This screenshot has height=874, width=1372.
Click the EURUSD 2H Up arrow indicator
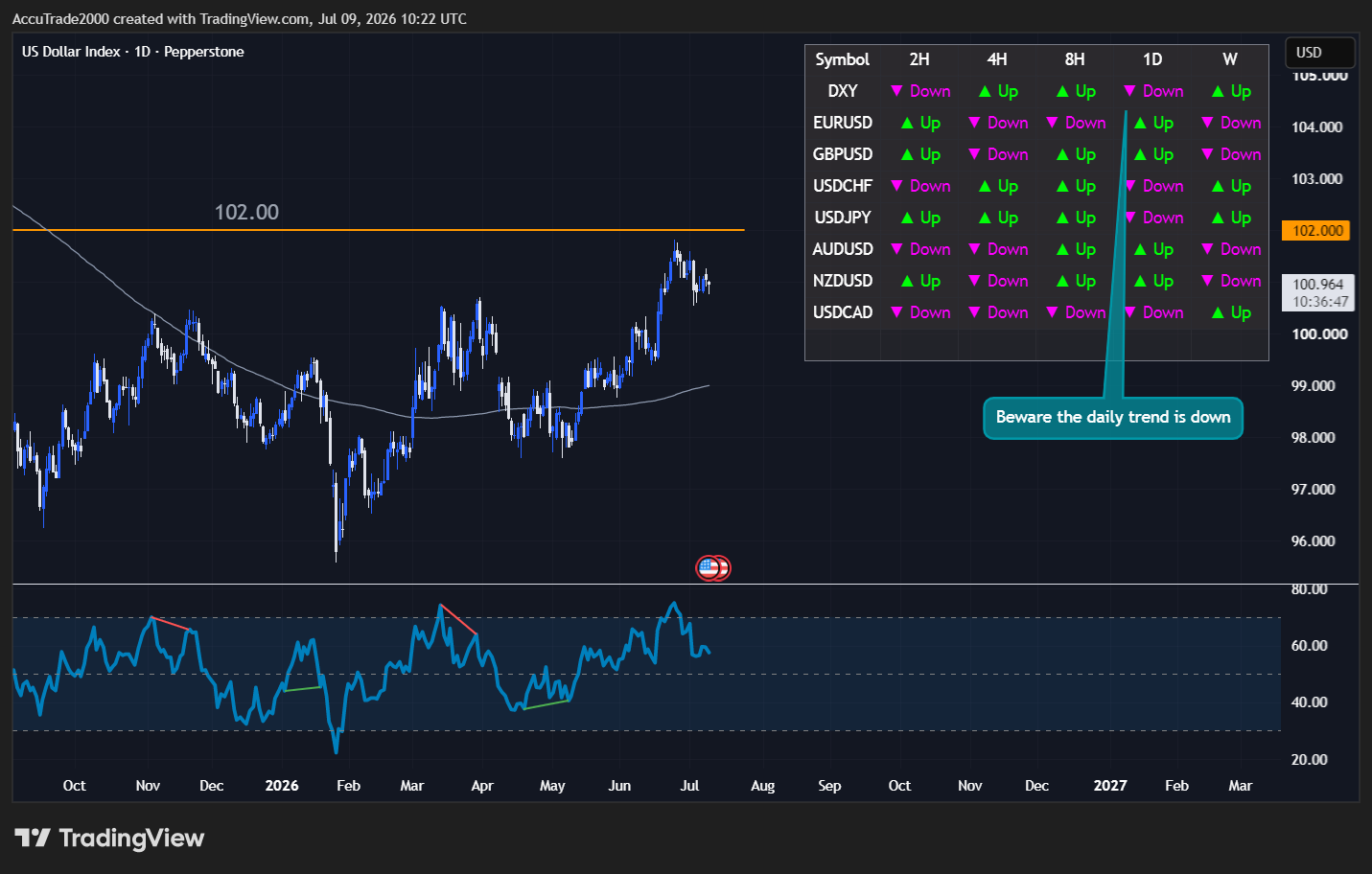coord(907,123)
